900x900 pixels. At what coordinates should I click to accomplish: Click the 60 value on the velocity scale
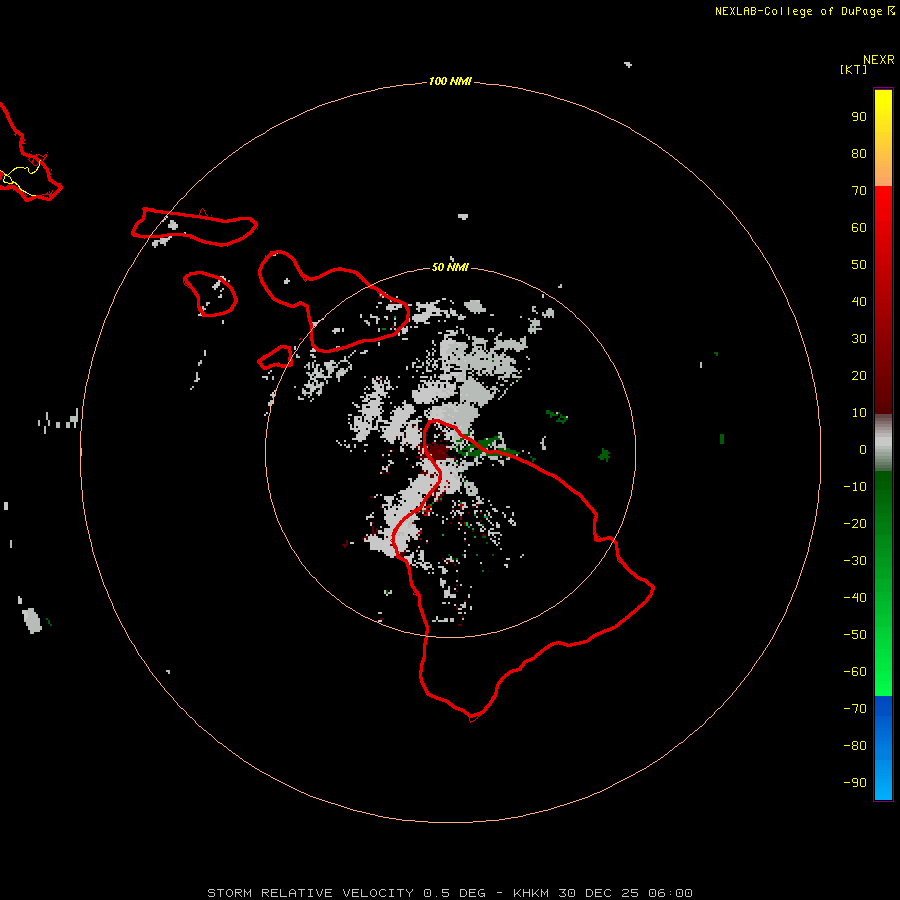859,227
